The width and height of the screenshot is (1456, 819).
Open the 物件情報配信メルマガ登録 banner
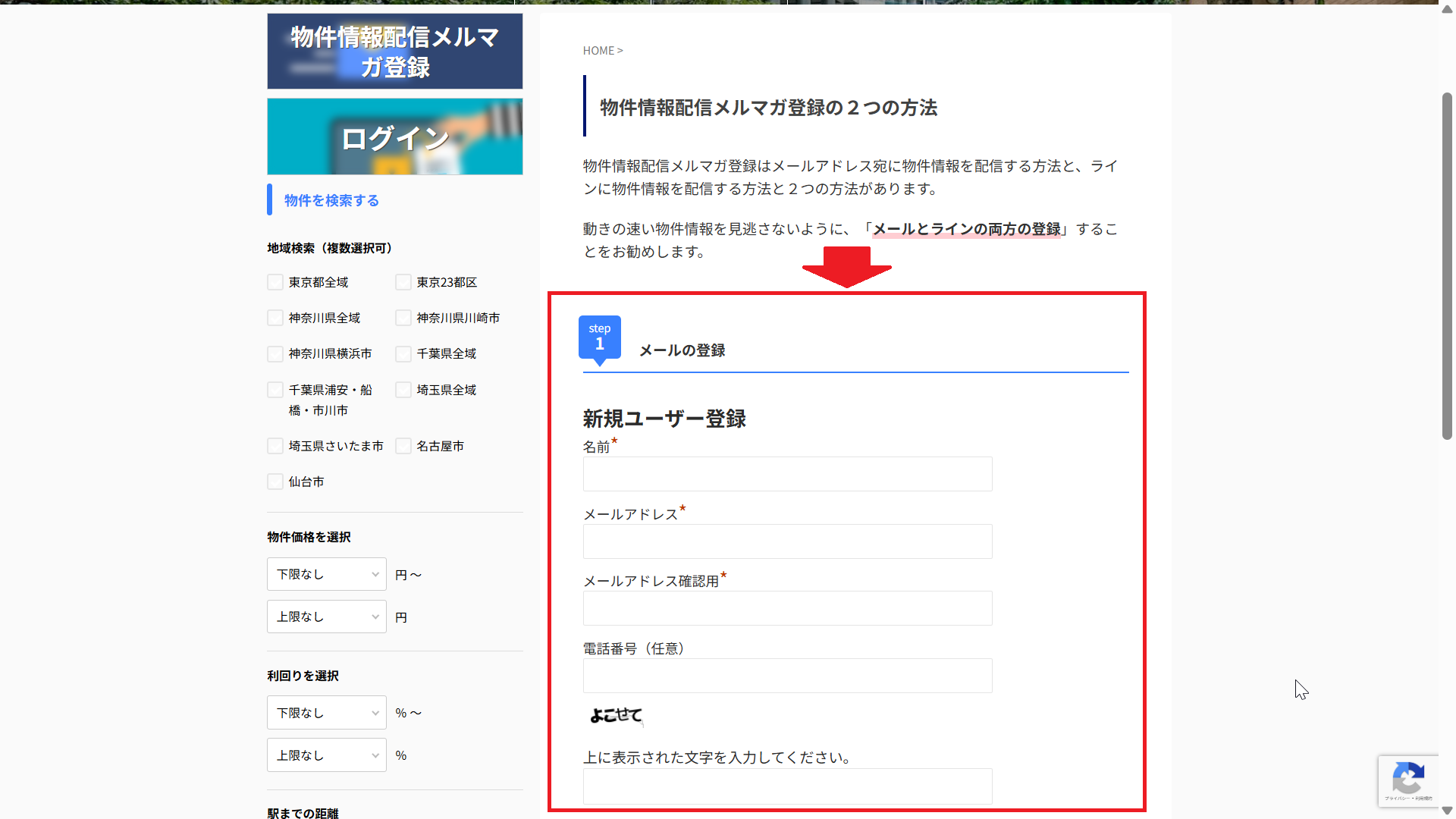pos(394,52)
